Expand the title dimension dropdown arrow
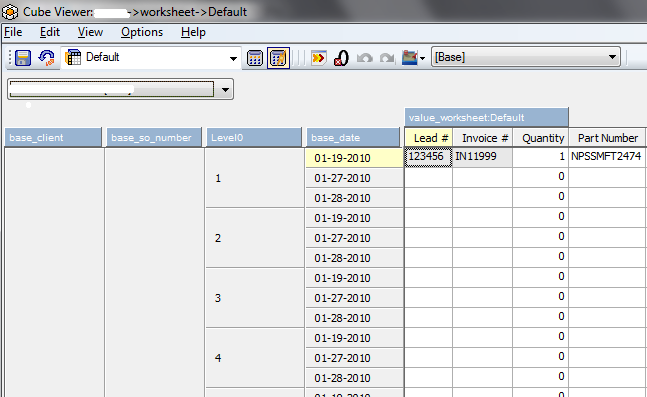 [225, 90]
